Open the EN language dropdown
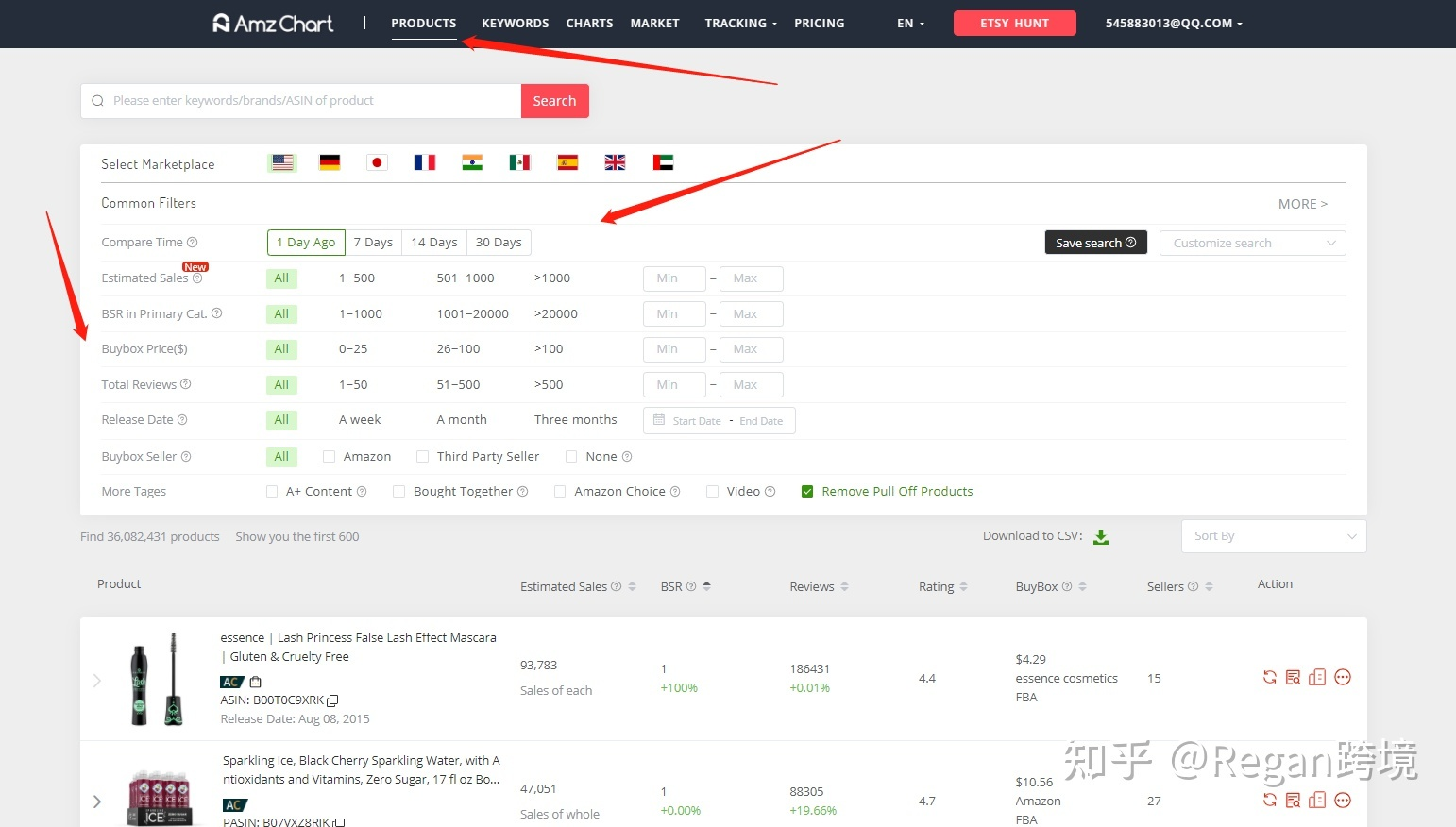This screenshot has width=1456, height=827. pyautogui.click(x=910, y=23)
